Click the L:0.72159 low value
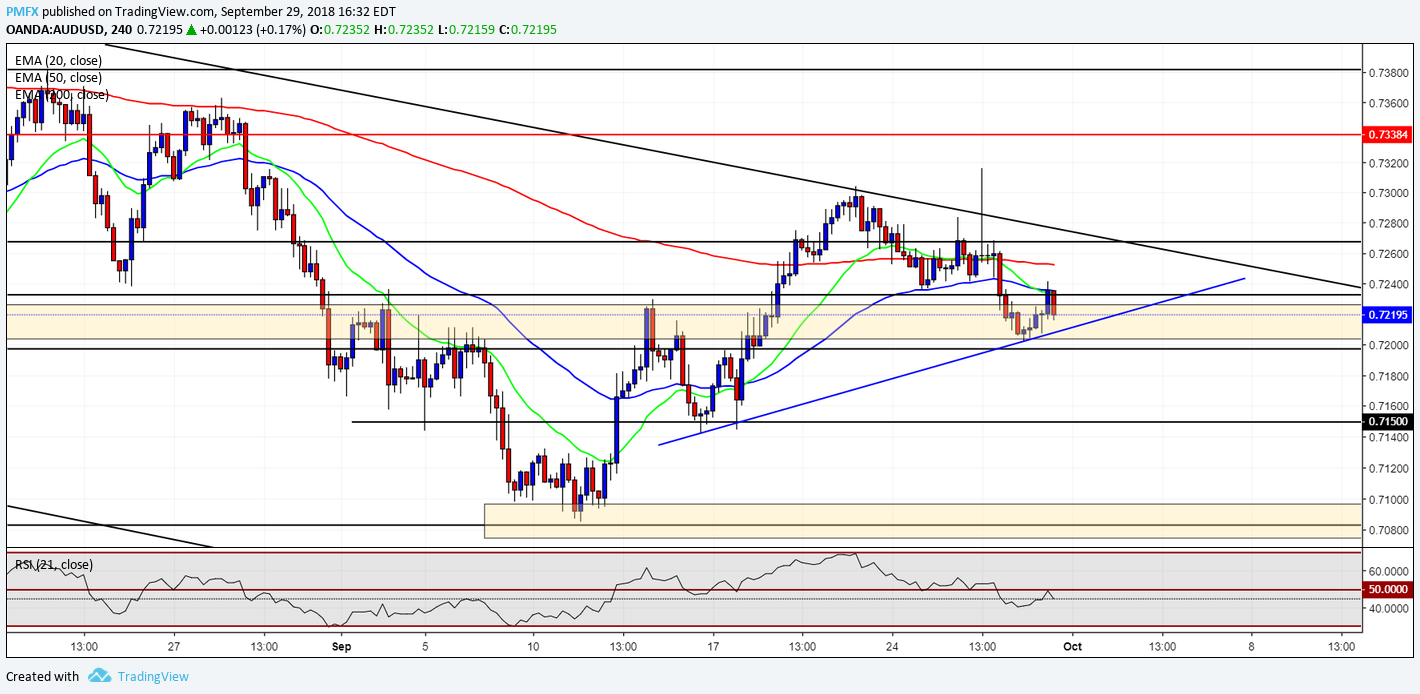1420x694 pixels. [x=467, y=30]
